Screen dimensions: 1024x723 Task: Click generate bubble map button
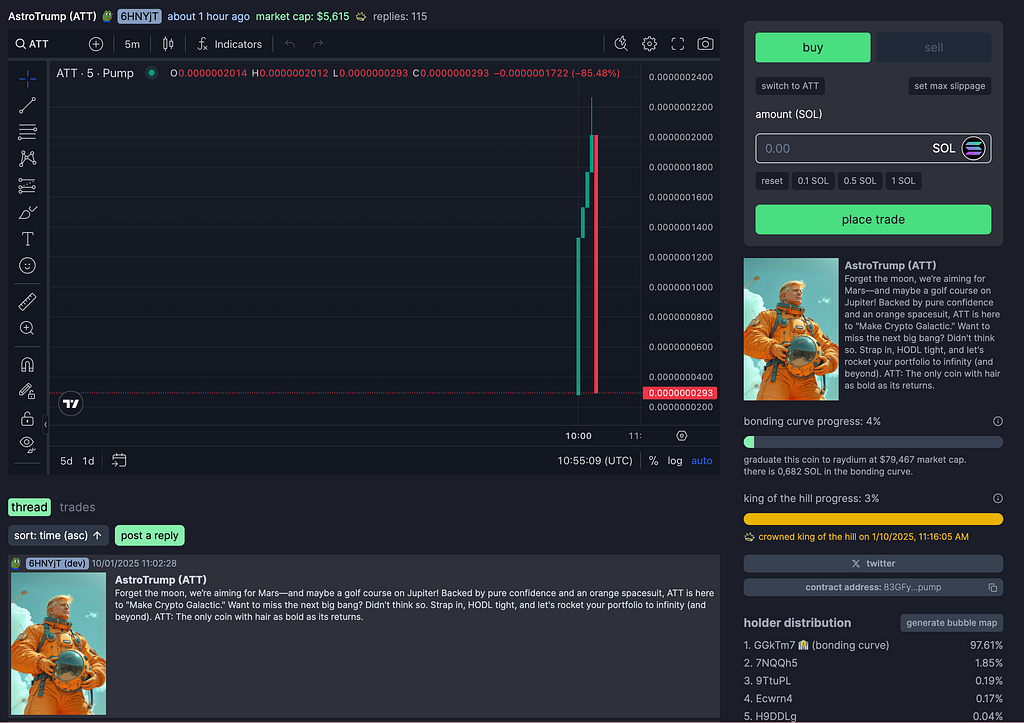951,623
